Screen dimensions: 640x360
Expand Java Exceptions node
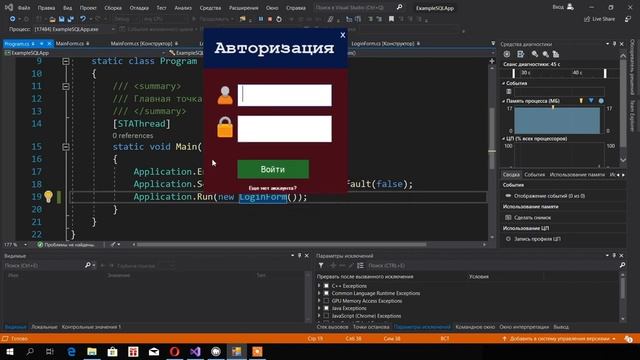tap(319, 308)
